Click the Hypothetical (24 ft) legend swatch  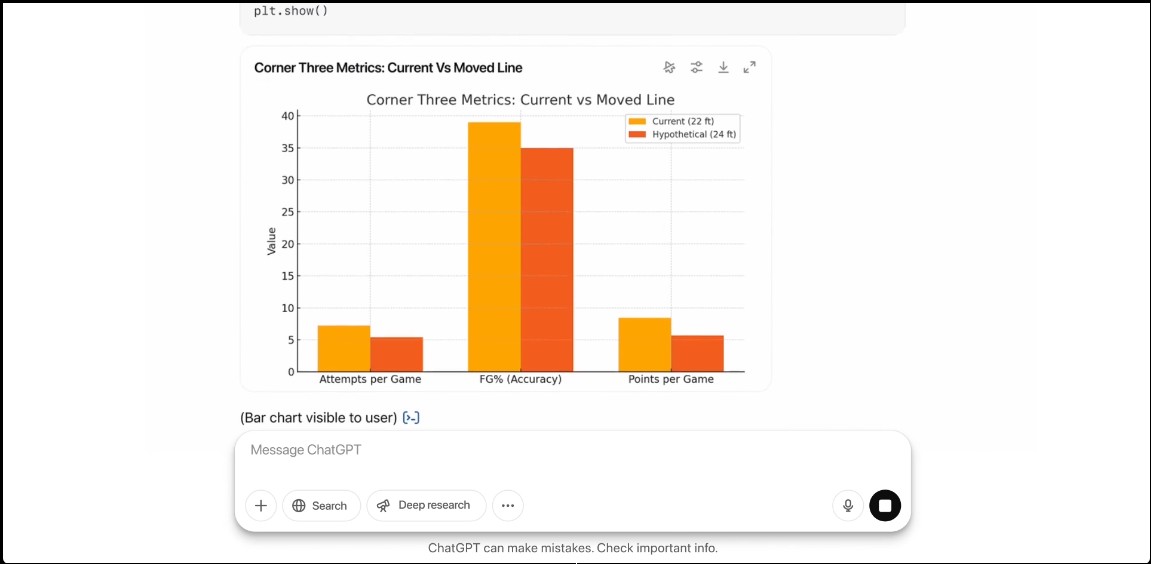637,134
